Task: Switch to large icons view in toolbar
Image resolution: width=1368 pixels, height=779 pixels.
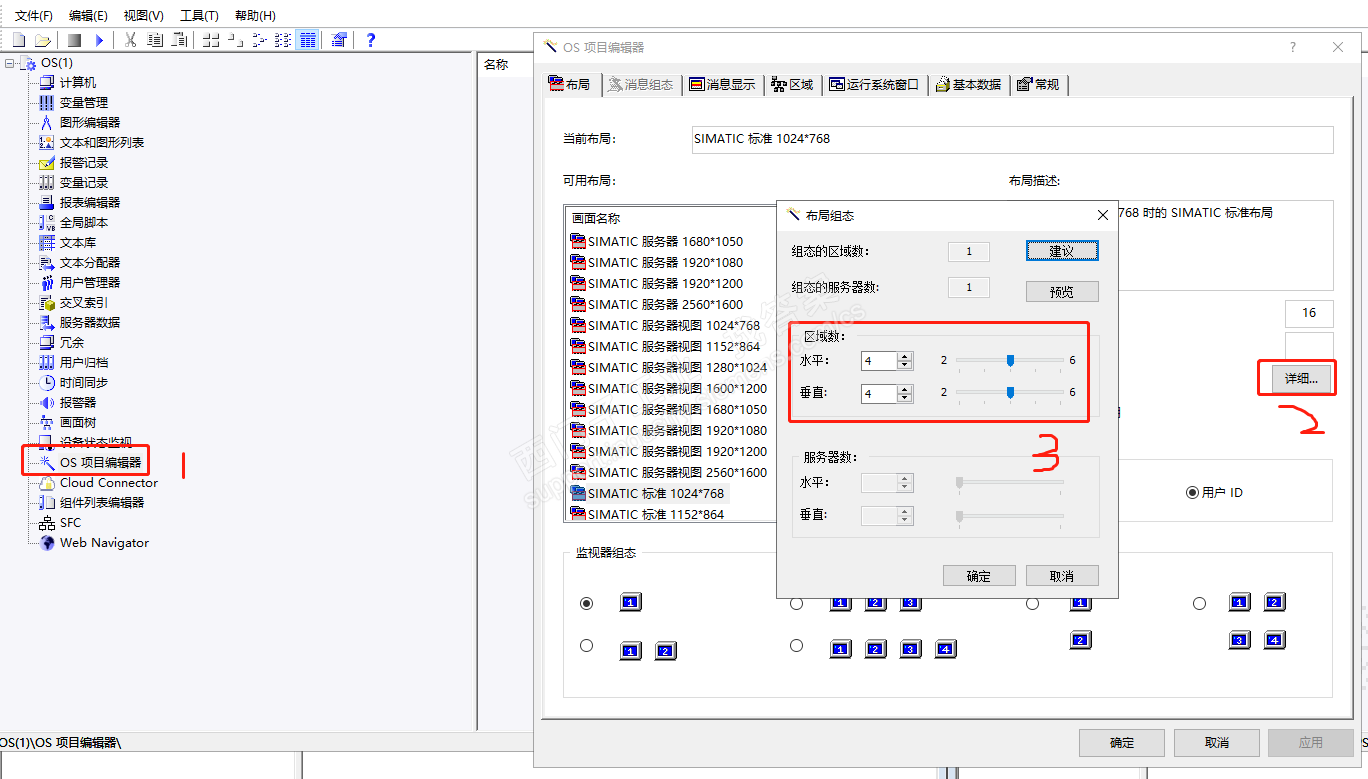Action: coord(211,40)
